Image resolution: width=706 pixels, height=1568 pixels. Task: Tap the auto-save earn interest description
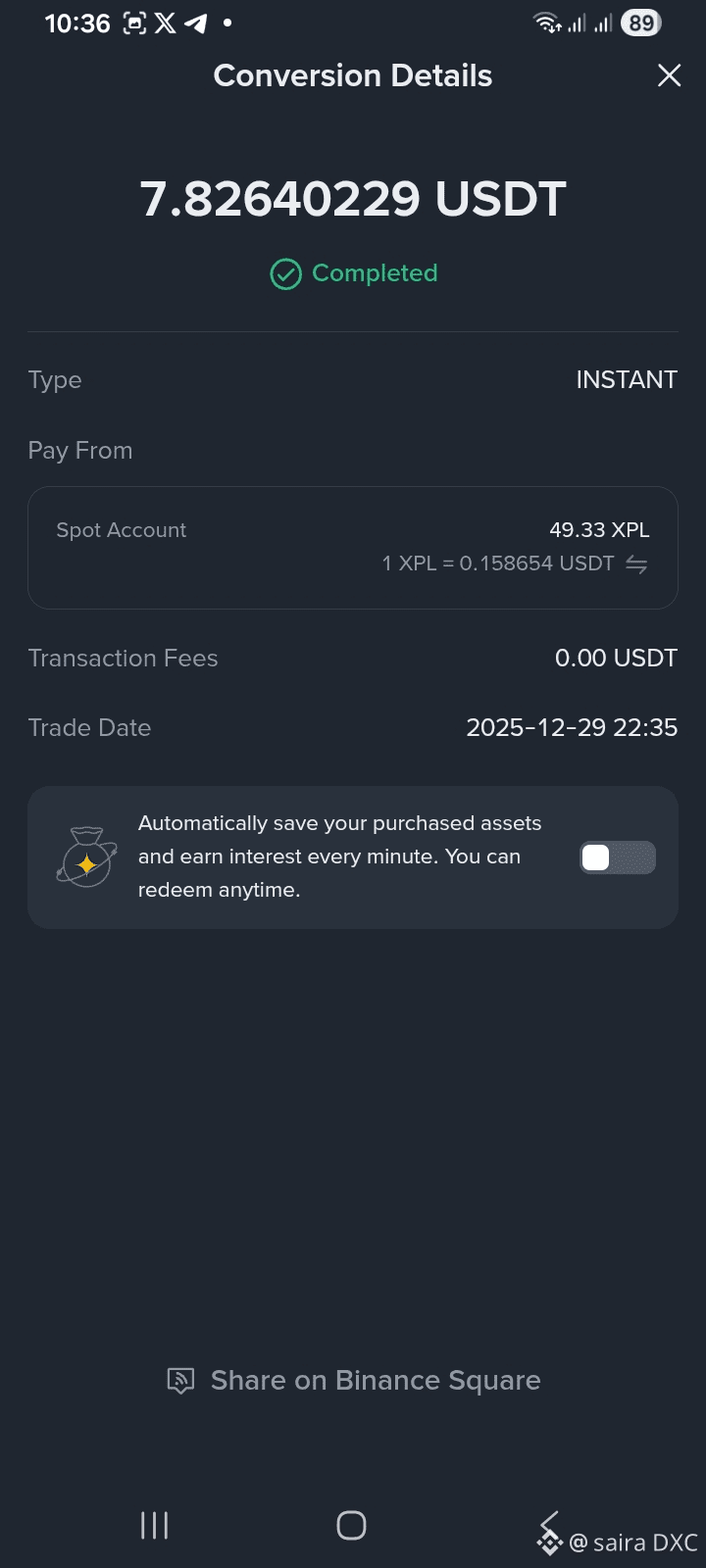pos(340,857)
